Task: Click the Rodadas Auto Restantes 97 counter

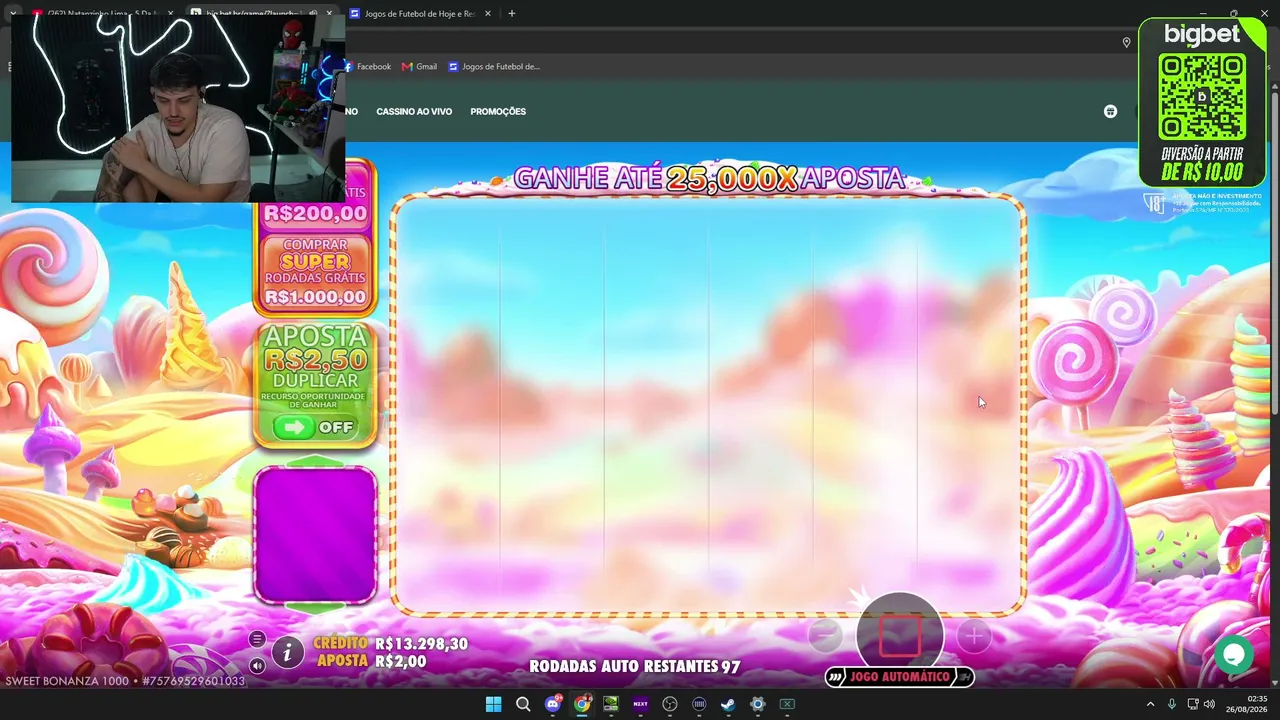Action: tap(635, 666)
